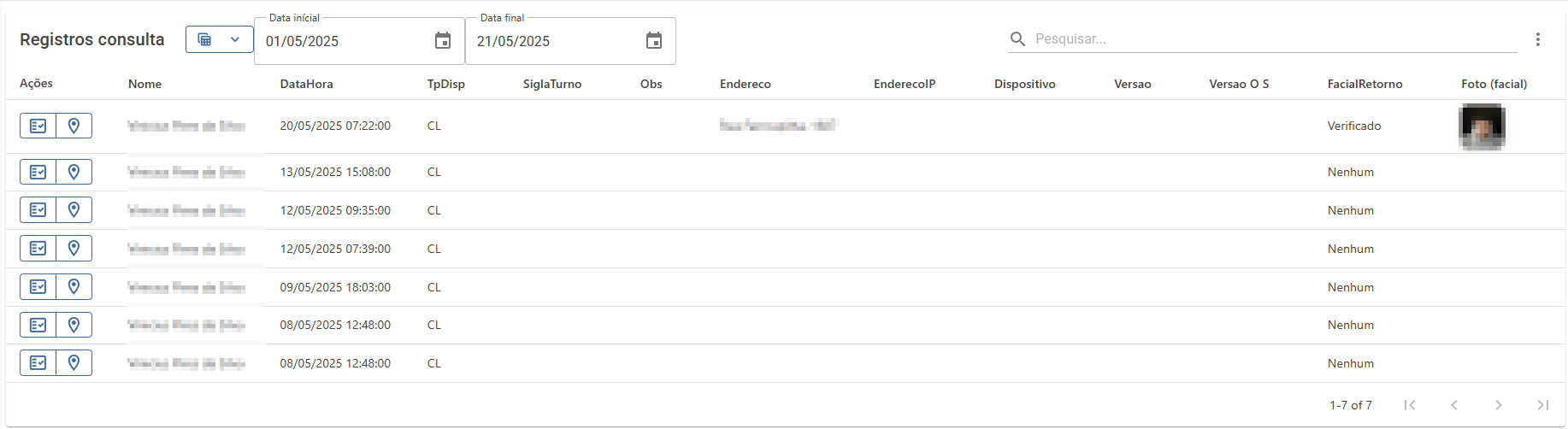The width and height of the screenshot is (1568, 429).
Task: Select the 13/05/2025 15:08:00 date cell
Action: click(x=335, y=172)
